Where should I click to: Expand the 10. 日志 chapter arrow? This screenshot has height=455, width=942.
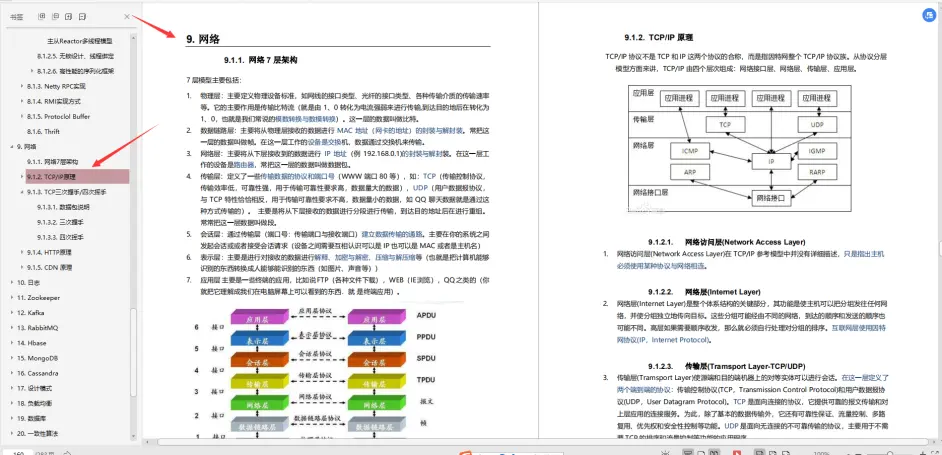click(12, 282)
